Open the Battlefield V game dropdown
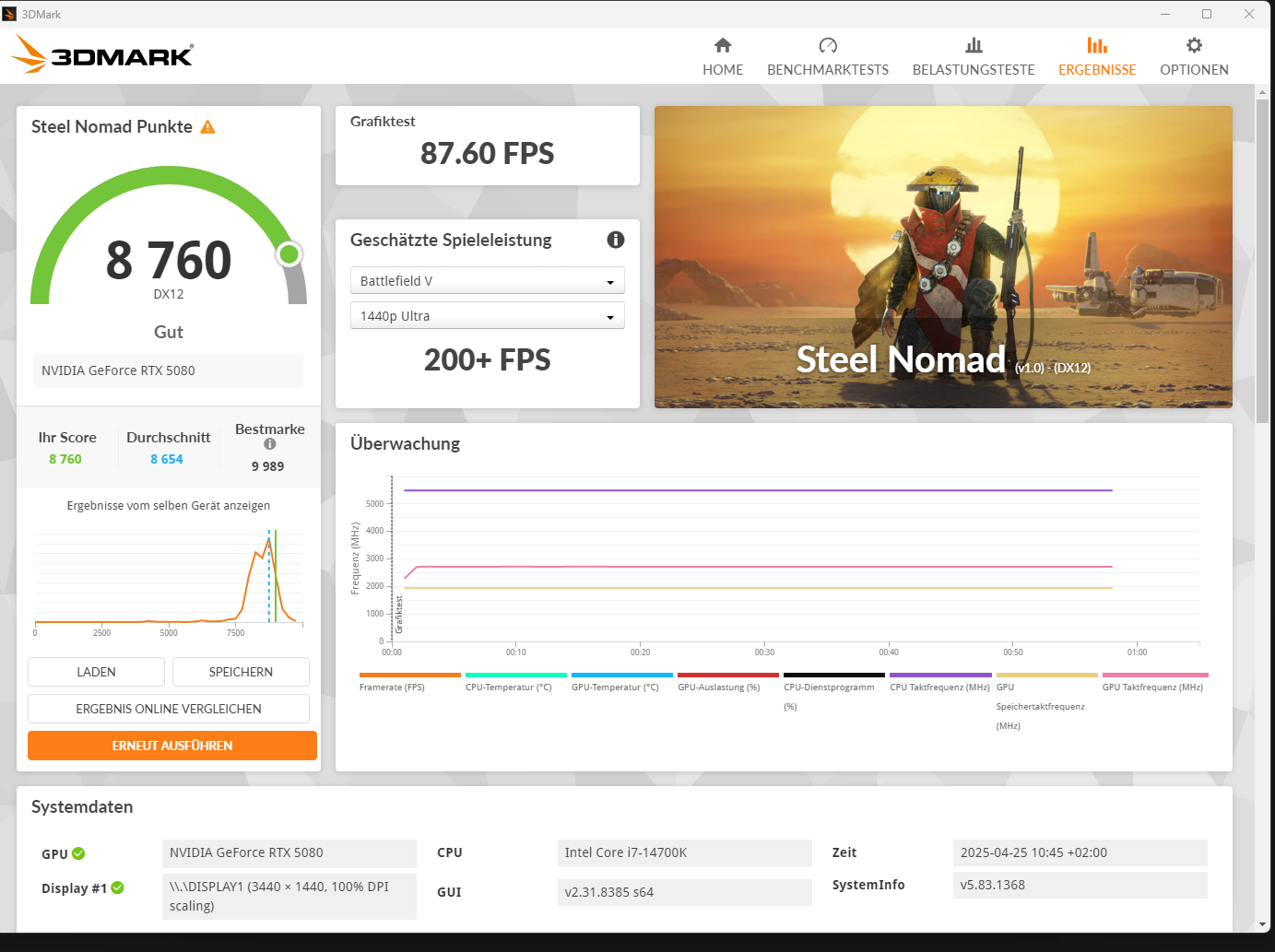Screen dimensions: 1275x952 click(x=488, y=280)
